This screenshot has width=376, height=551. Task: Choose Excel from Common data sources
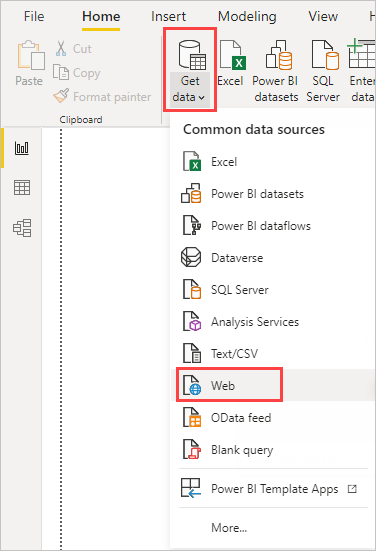click(272, 162)
